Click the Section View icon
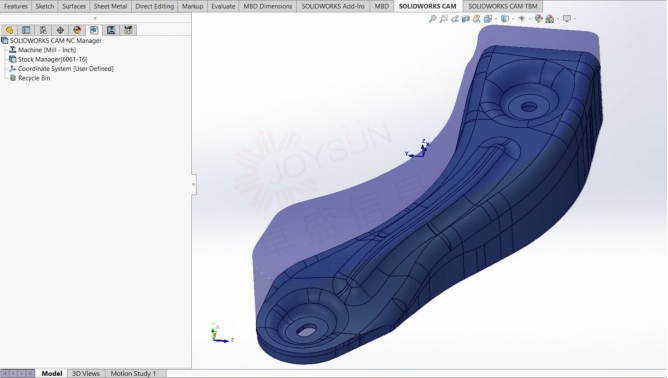Image resolution: width=668 pixels, height=378 pixels. [466, 19]
